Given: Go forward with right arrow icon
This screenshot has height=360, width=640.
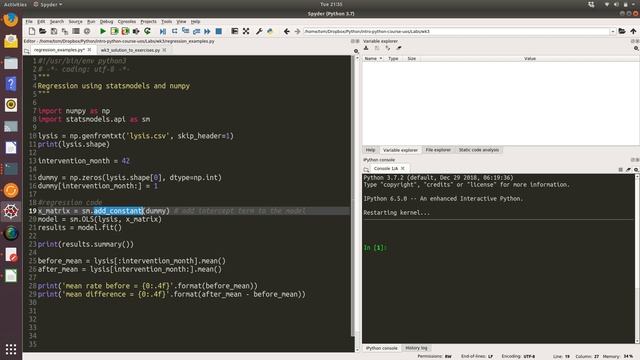Looking at the screenshot, I should click(297, 31).
